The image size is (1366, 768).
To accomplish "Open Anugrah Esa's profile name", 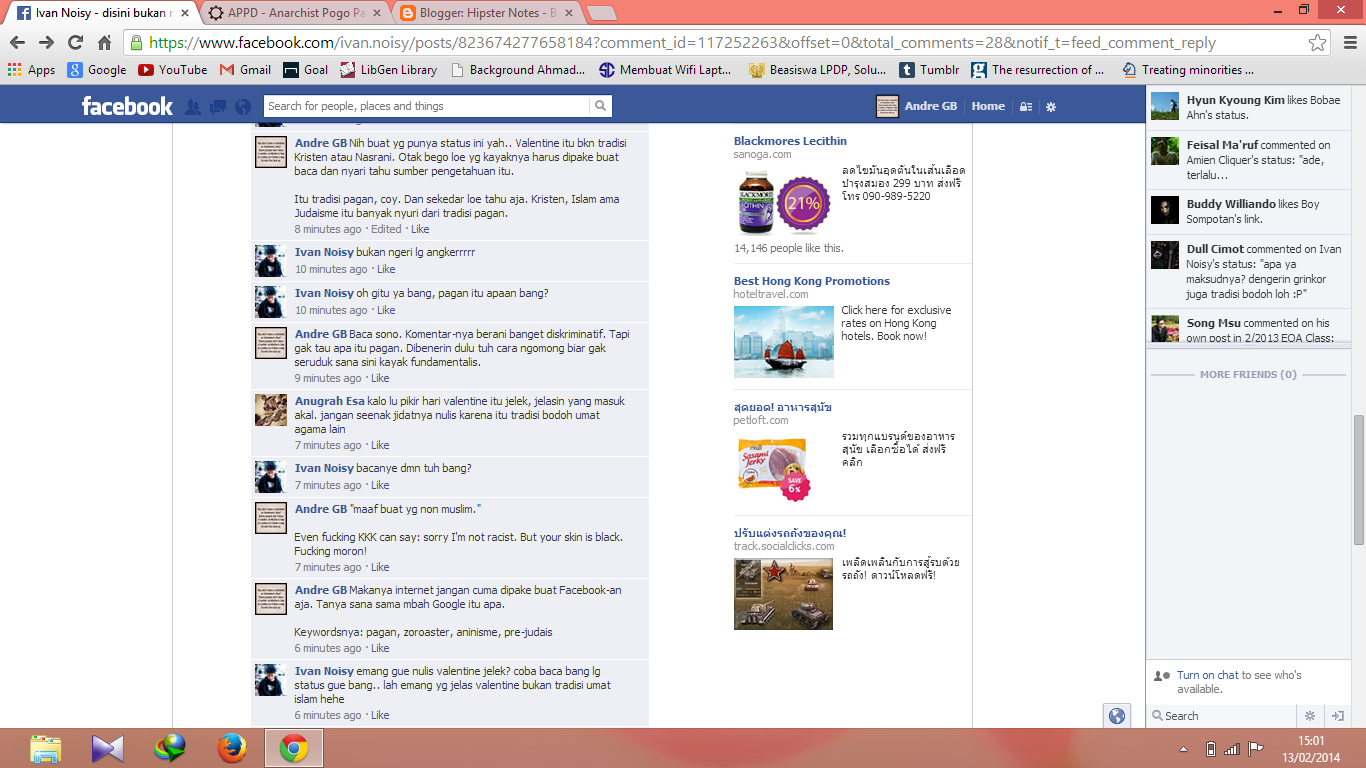I will point(329,401).
